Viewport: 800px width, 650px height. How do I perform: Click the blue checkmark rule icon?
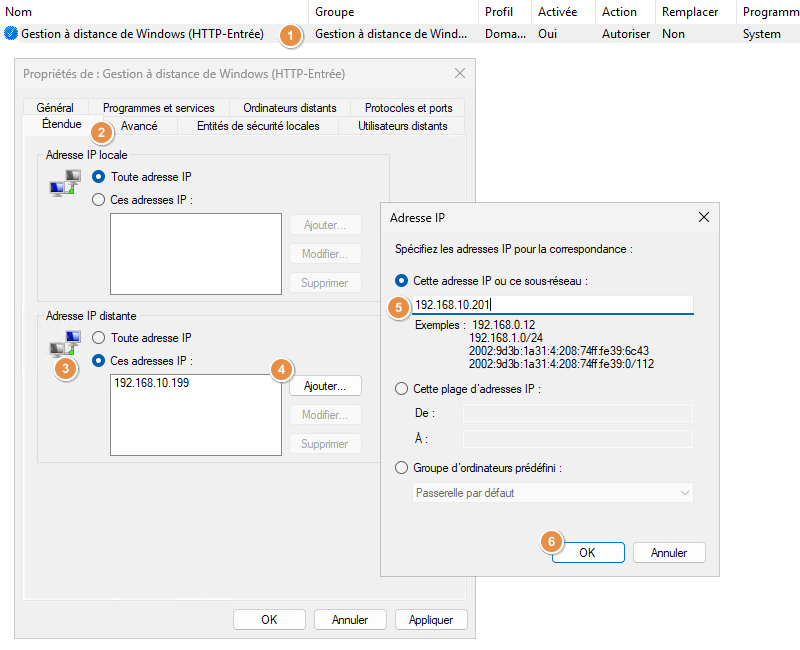pyautogui.click(x=11, y=34)
